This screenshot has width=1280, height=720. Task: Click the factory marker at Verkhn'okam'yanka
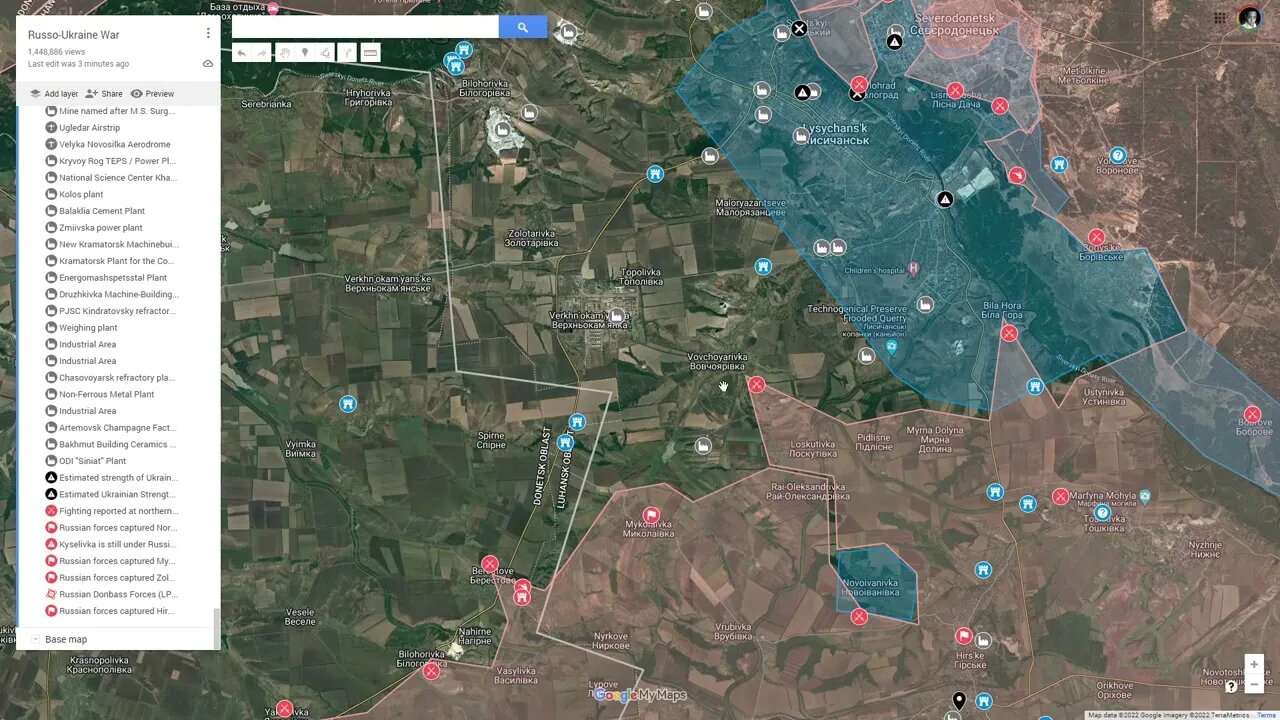(x=617, y=316)
